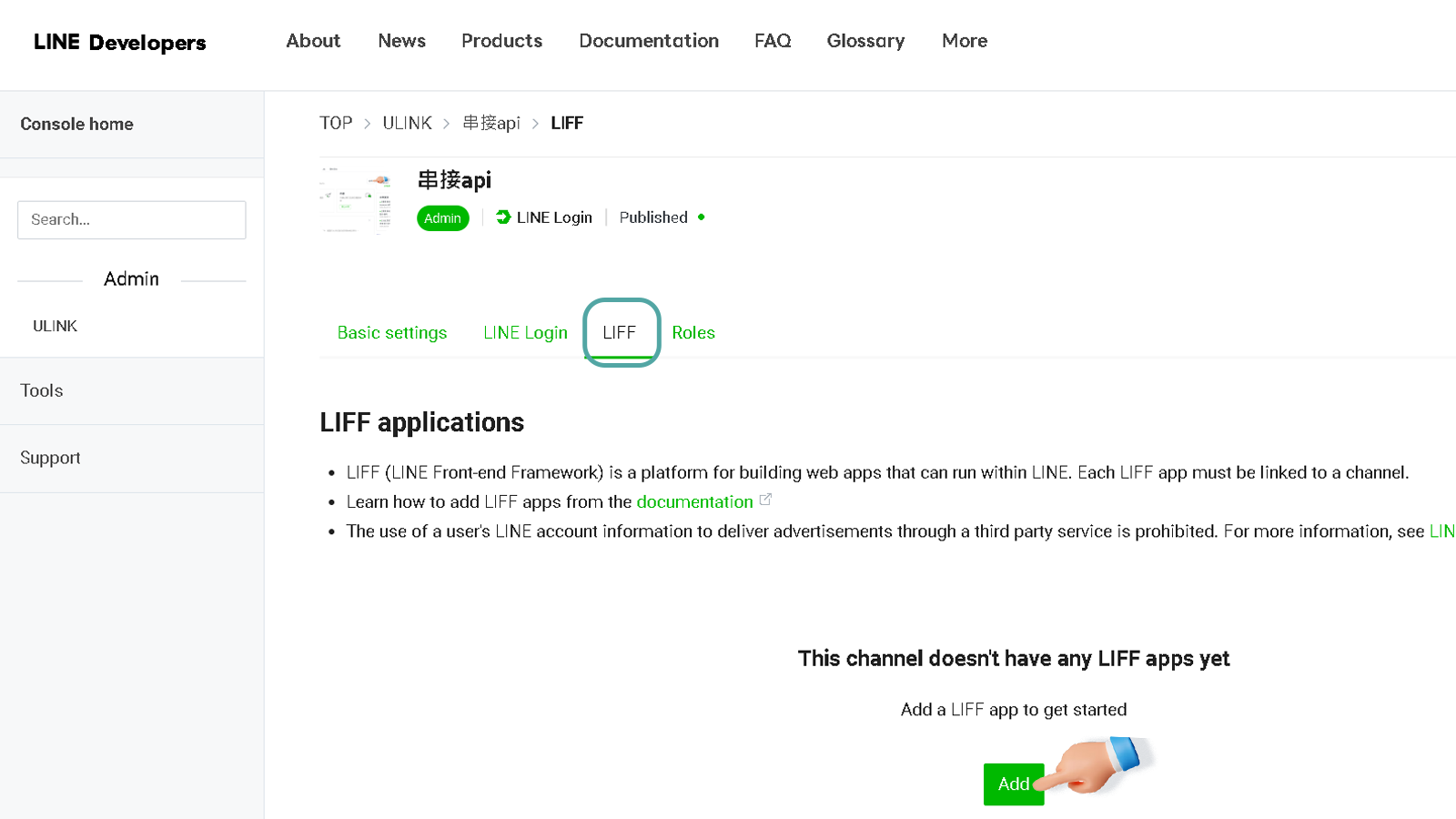Focus the sidebar Search field
Viewport: 1456px width, 819px height.
(x=132, y=219)
